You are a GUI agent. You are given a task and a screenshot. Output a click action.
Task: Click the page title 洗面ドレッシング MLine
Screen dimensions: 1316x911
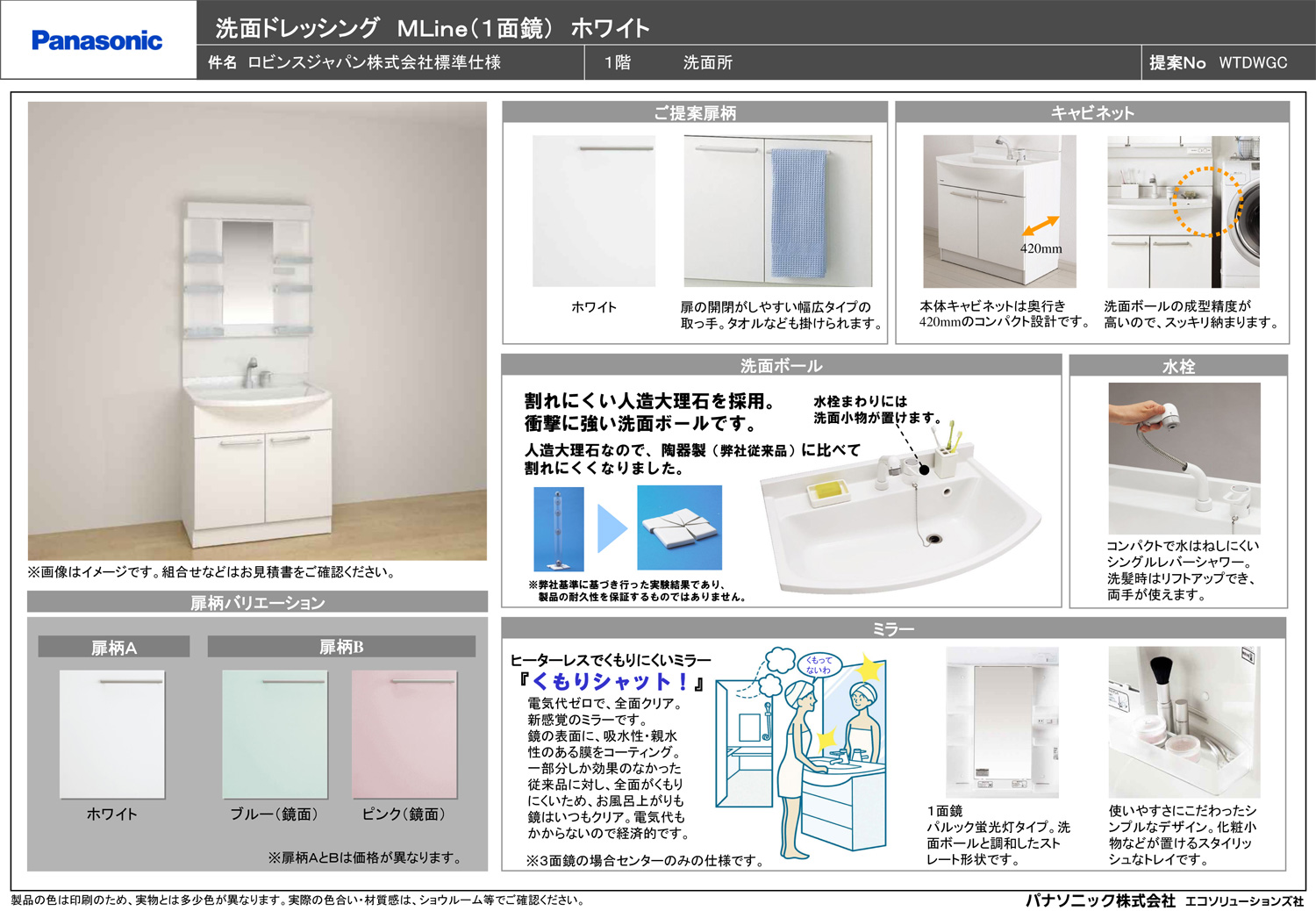(433, 28)
